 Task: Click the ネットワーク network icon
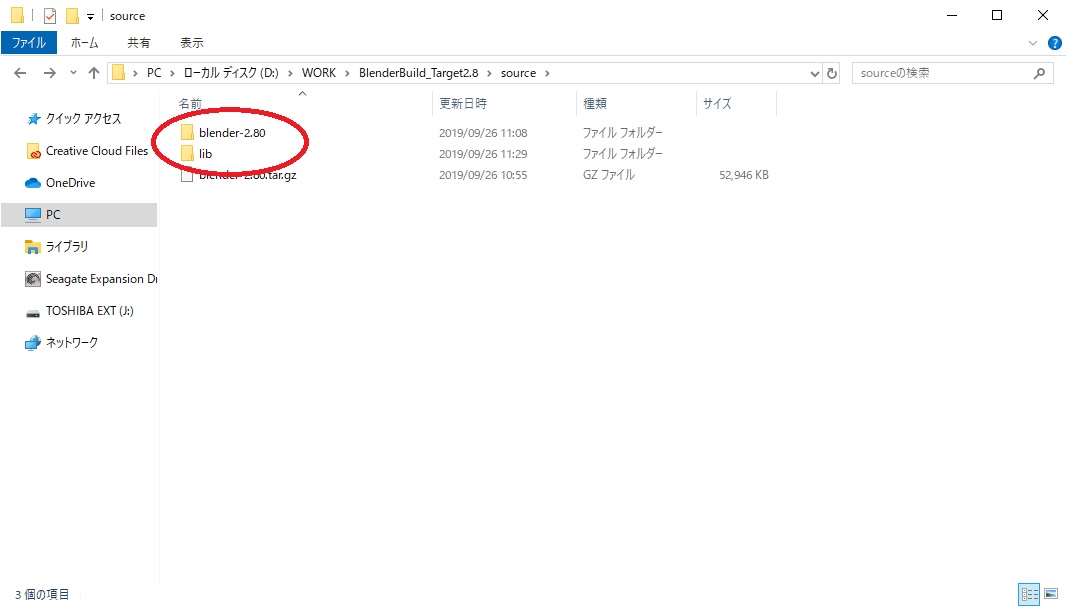pyautogui.click(x=33, y=343)
